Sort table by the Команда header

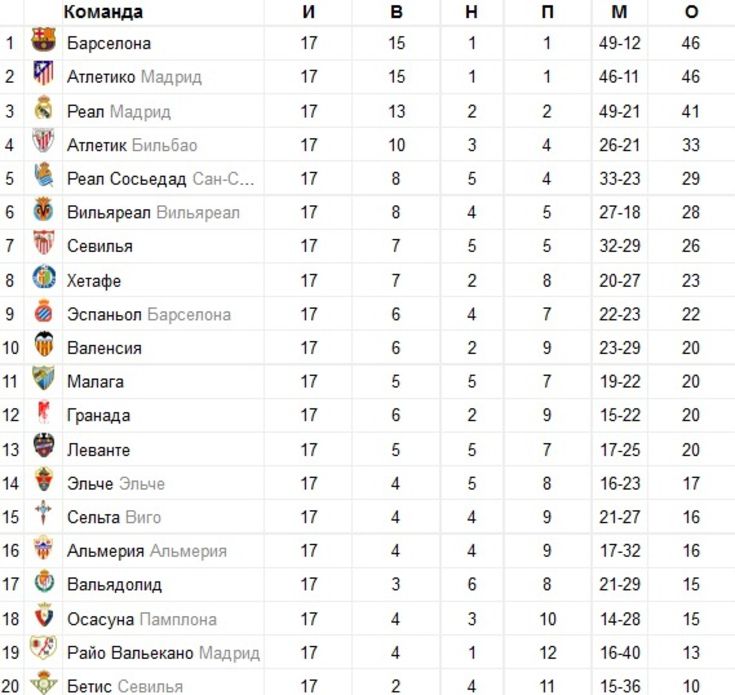tap(103, 12)
